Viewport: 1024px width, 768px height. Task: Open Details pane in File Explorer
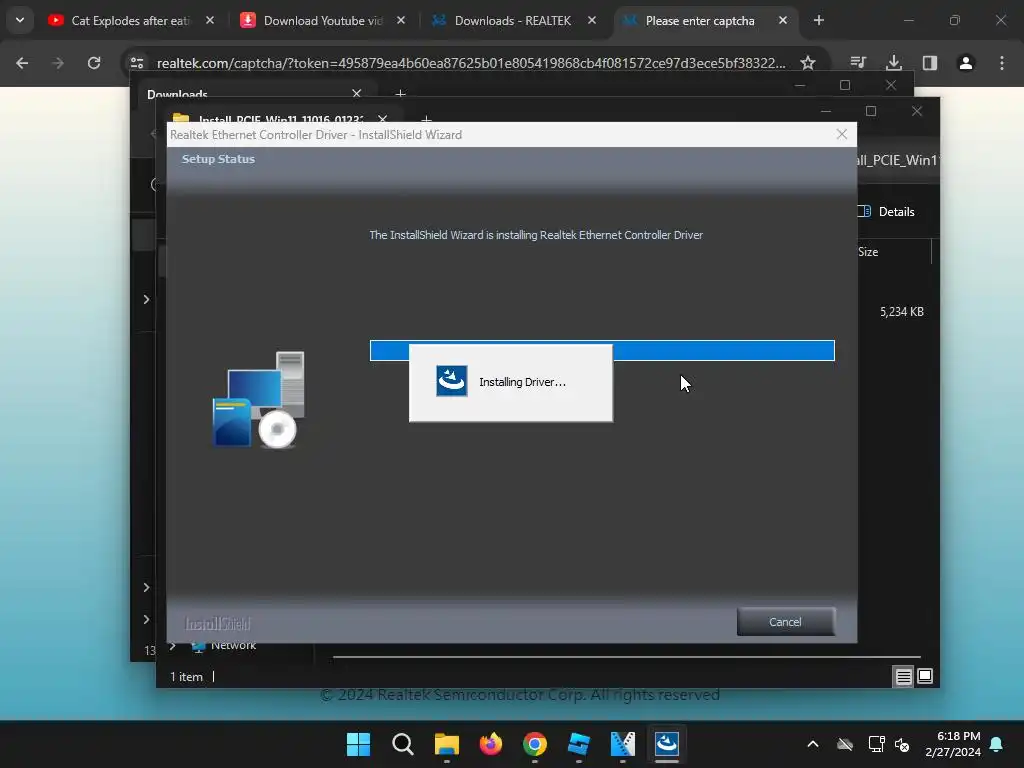pyautogui.click(x=889, y=212)
